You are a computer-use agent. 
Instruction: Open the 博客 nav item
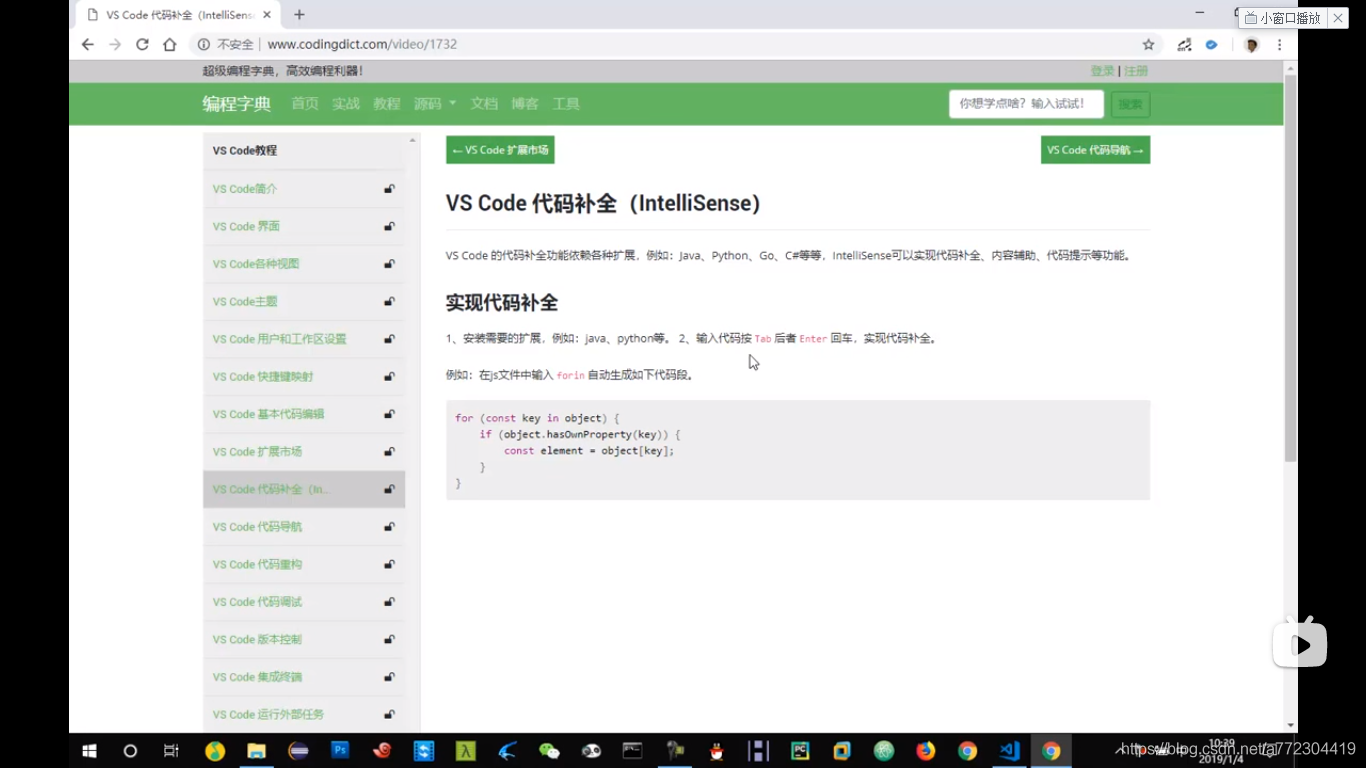(x=525, y=104)
